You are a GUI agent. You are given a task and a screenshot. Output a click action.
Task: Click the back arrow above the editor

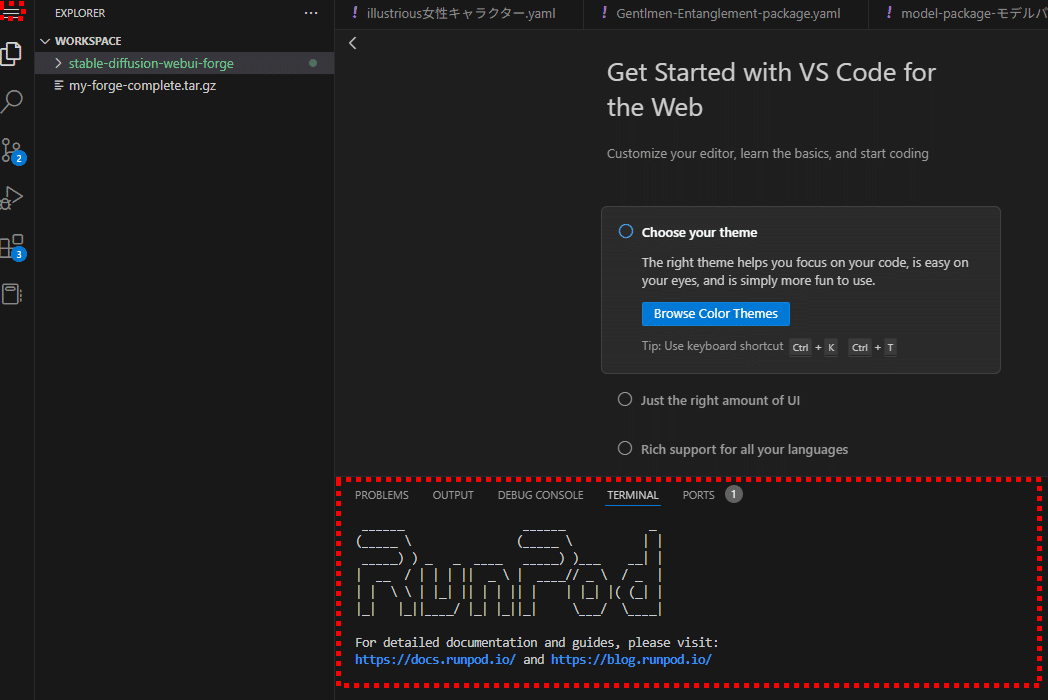(351, 43)
